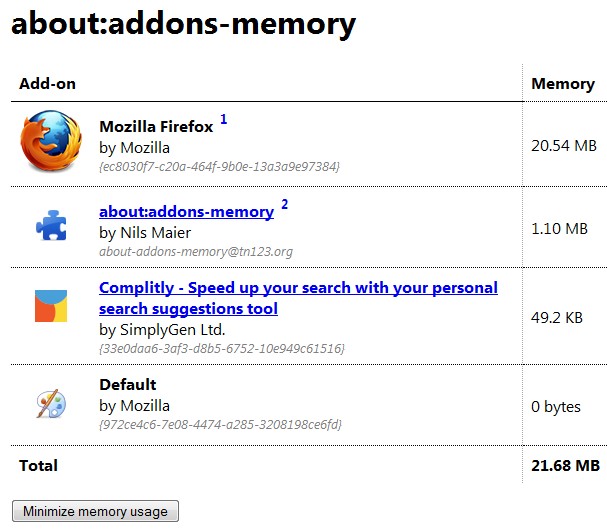The height and width of the screenshot is (532, 607).
Task: Click the Default theme paintbrush icon
Action: [52, 403]
